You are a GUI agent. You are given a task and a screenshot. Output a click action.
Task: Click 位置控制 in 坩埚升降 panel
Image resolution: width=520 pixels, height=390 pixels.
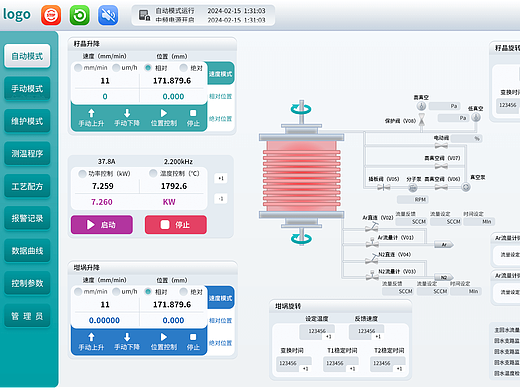(164, 342)
